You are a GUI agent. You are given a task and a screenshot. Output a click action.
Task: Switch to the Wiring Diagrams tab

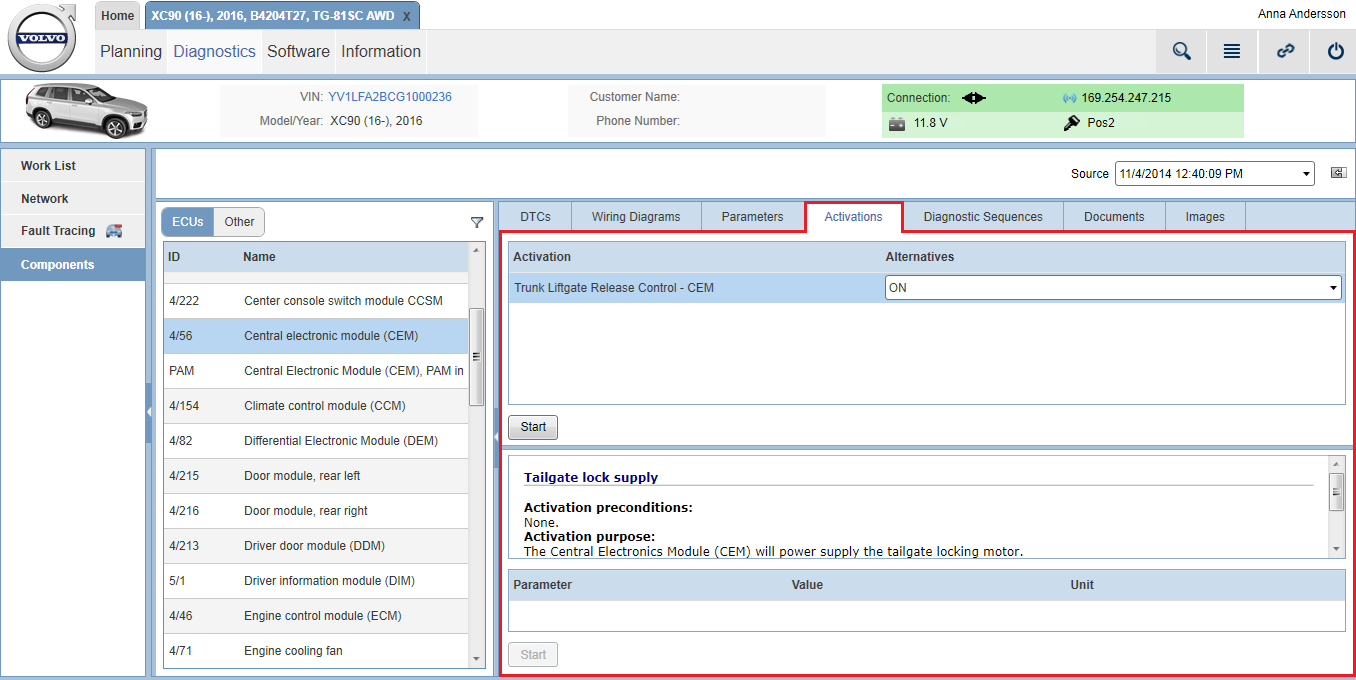pos(636,217)
